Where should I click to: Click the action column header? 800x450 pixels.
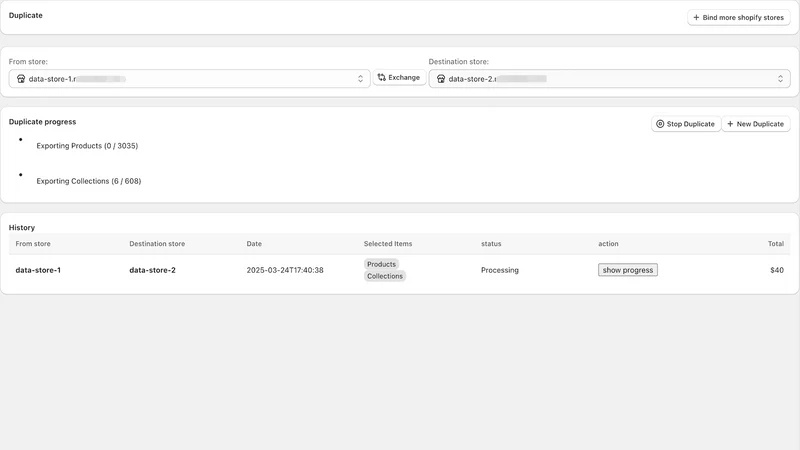coord(608,244)
